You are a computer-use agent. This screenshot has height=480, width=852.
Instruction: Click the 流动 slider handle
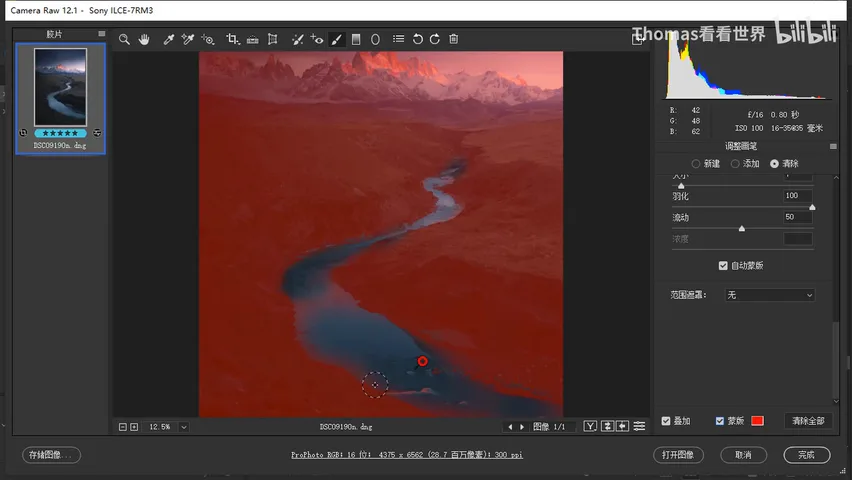pyautogui.click(x=742, y=229)
